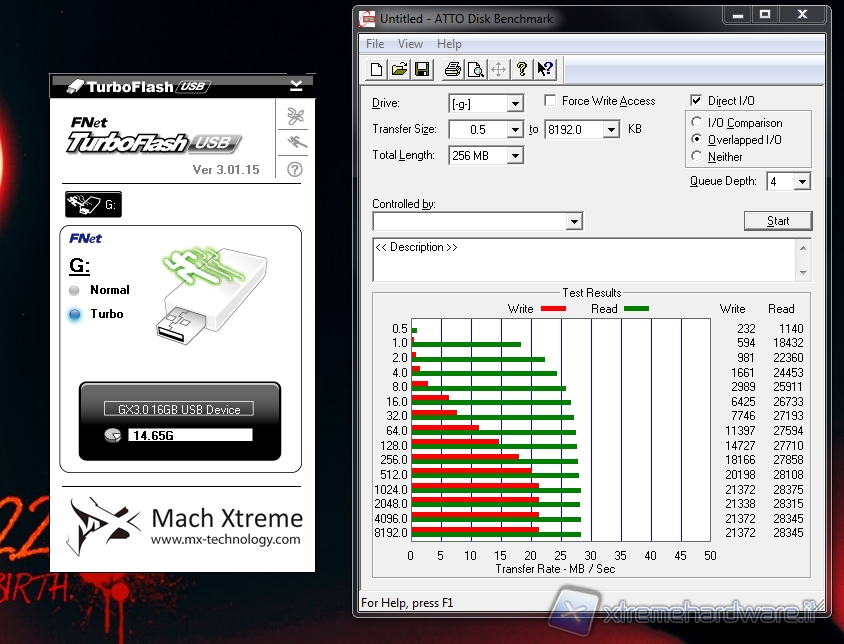Open the Drive dropdown
This screenshot has height=644, width=844.
coord(514,104)
